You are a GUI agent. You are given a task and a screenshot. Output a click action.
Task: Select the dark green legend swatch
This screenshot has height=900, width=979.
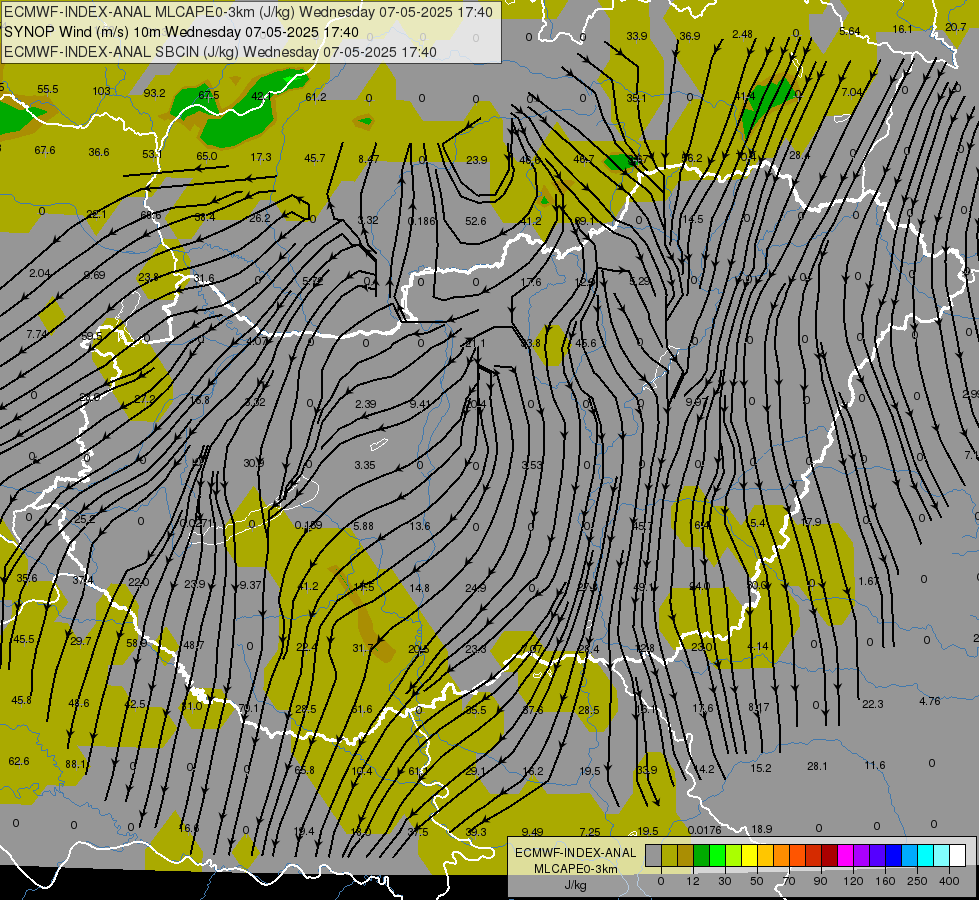702,855
